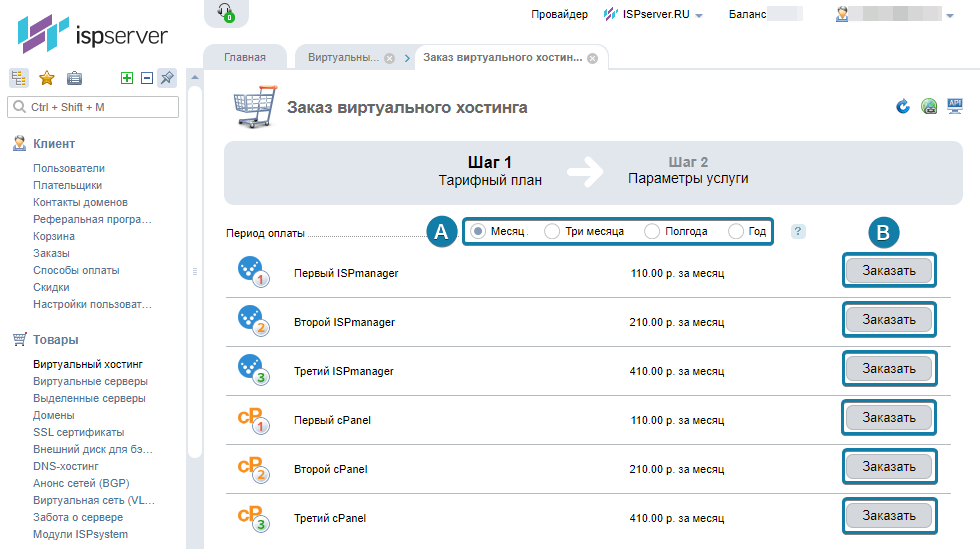Click the sidebar vertical scrollbar
The height and width of the screenshot is (549, 980).
195,271
